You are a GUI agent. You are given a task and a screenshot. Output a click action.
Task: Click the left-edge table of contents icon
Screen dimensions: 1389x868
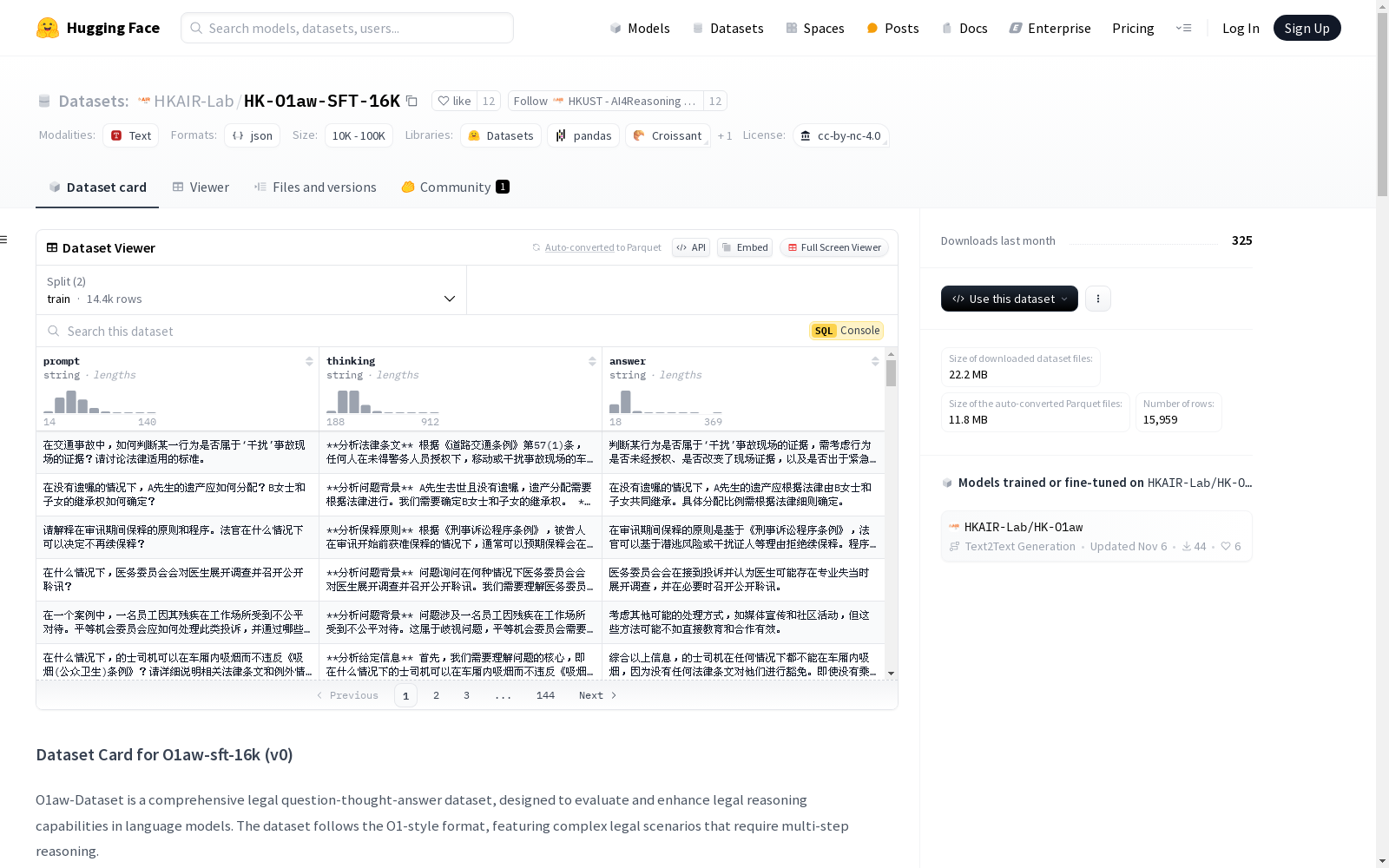pyautogui.click(x=4, y=240)
